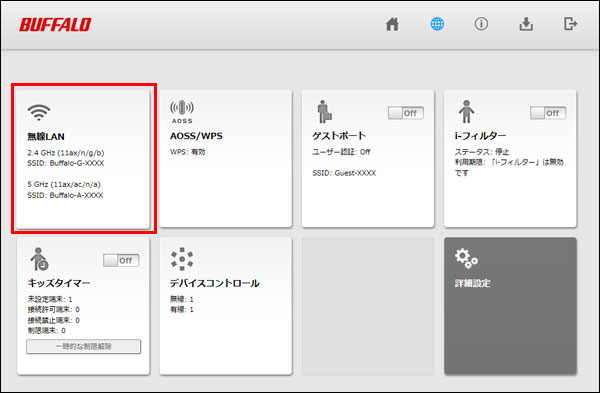Go to the home icon

click(392, 24)
